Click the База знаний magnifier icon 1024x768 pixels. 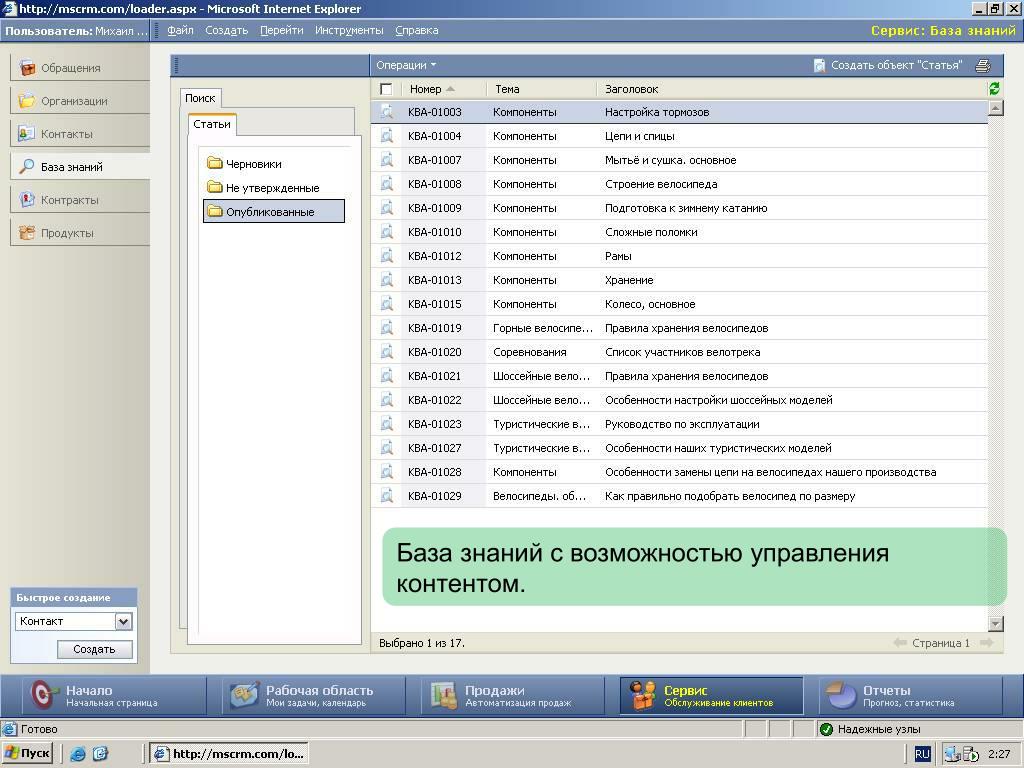point(26,167)
